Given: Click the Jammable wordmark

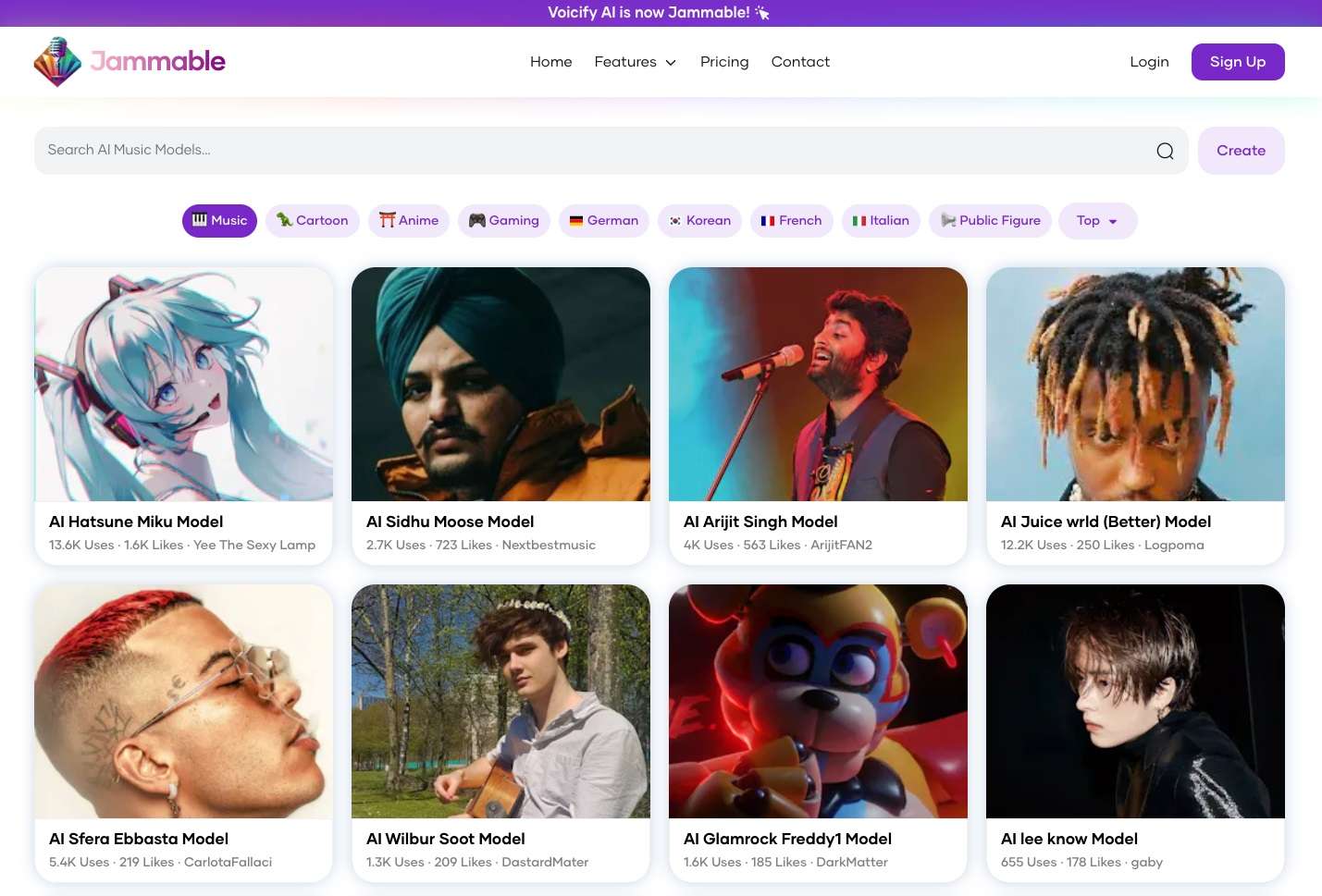Looking at the screenshot, I should click(x=157, y=62).
